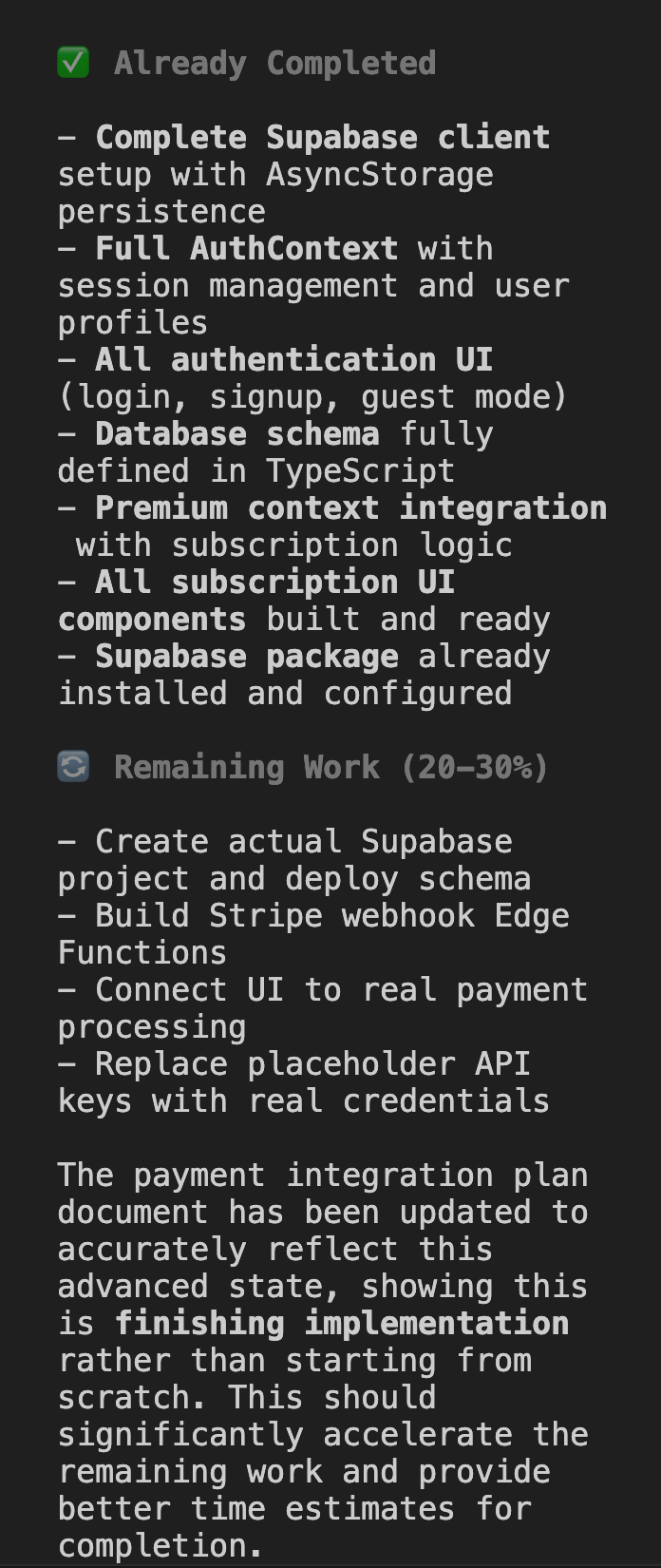The height and width of the screenshot is (1568, 661).
Task: Click the bold "Supabase package" text
Action: (246, 657)
